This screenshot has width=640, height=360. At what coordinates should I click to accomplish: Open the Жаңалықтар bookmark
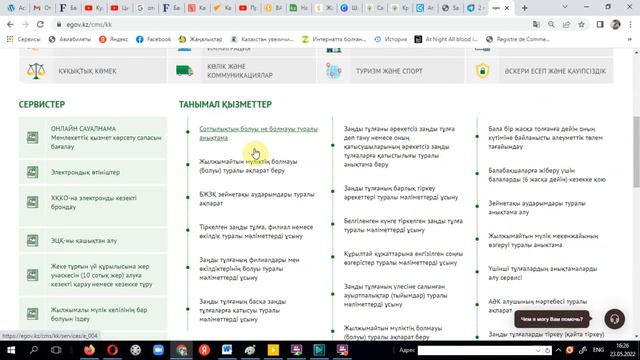click(200, 39)
